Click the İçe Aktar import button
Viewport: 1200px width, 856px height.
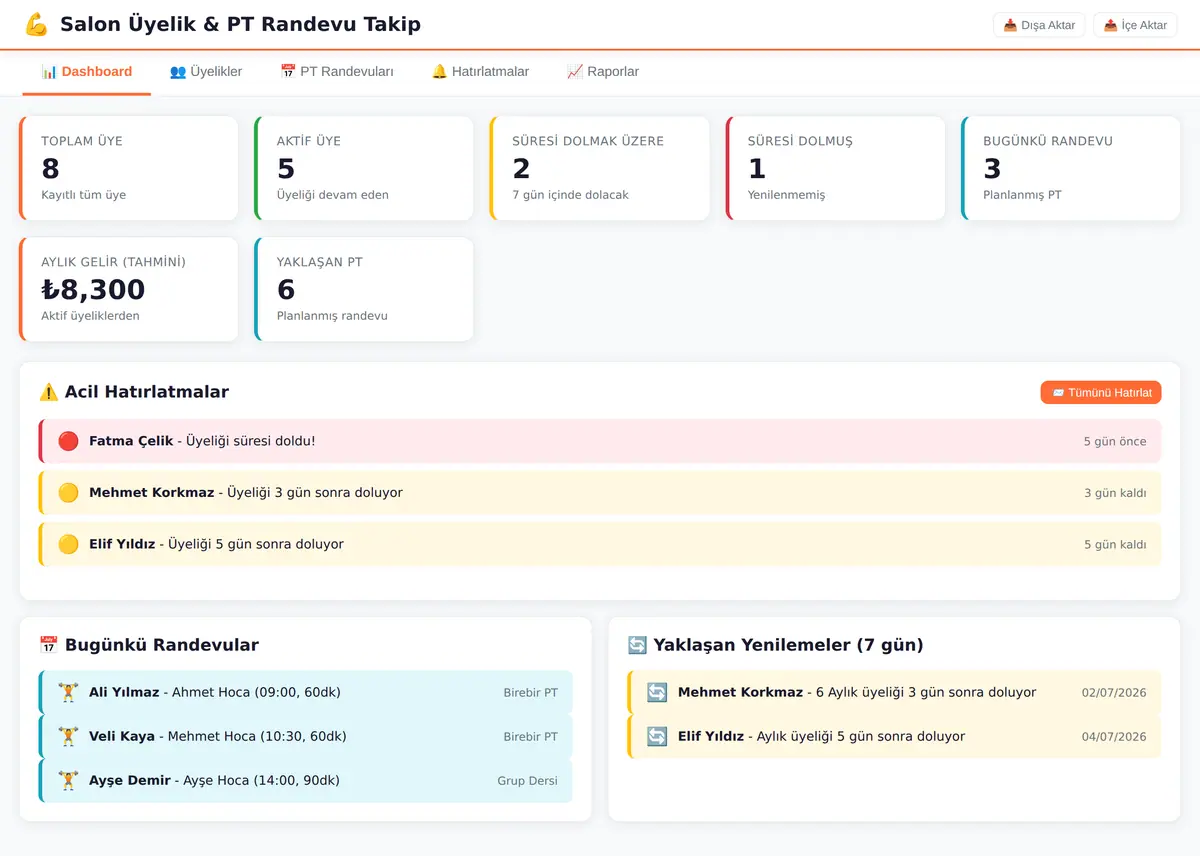(x=1135, y=25)
